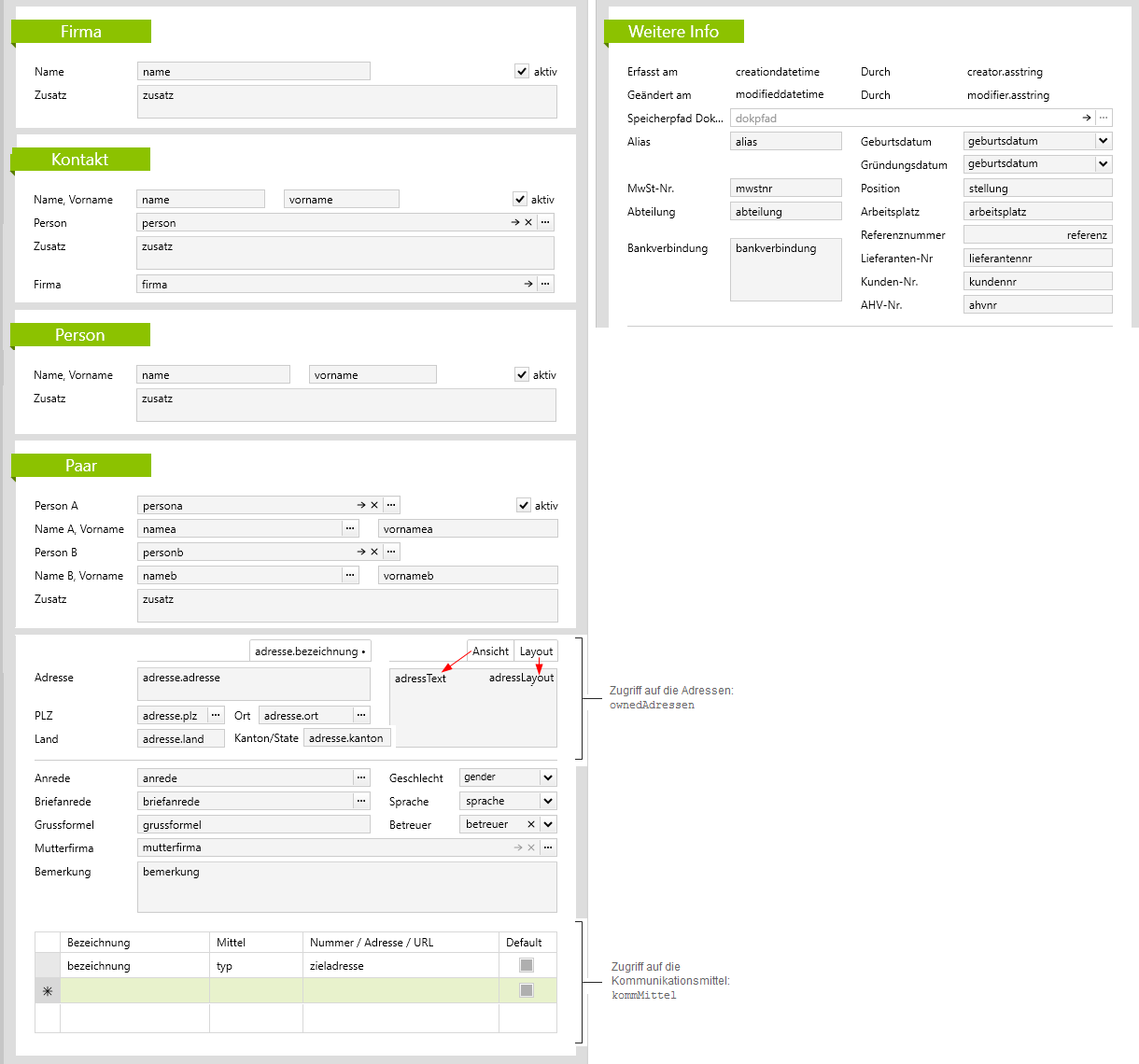This screenshot has width=1139, height=1064.
Task: Expand the Geschlecht gender dropdown
Action: (548, 777)
